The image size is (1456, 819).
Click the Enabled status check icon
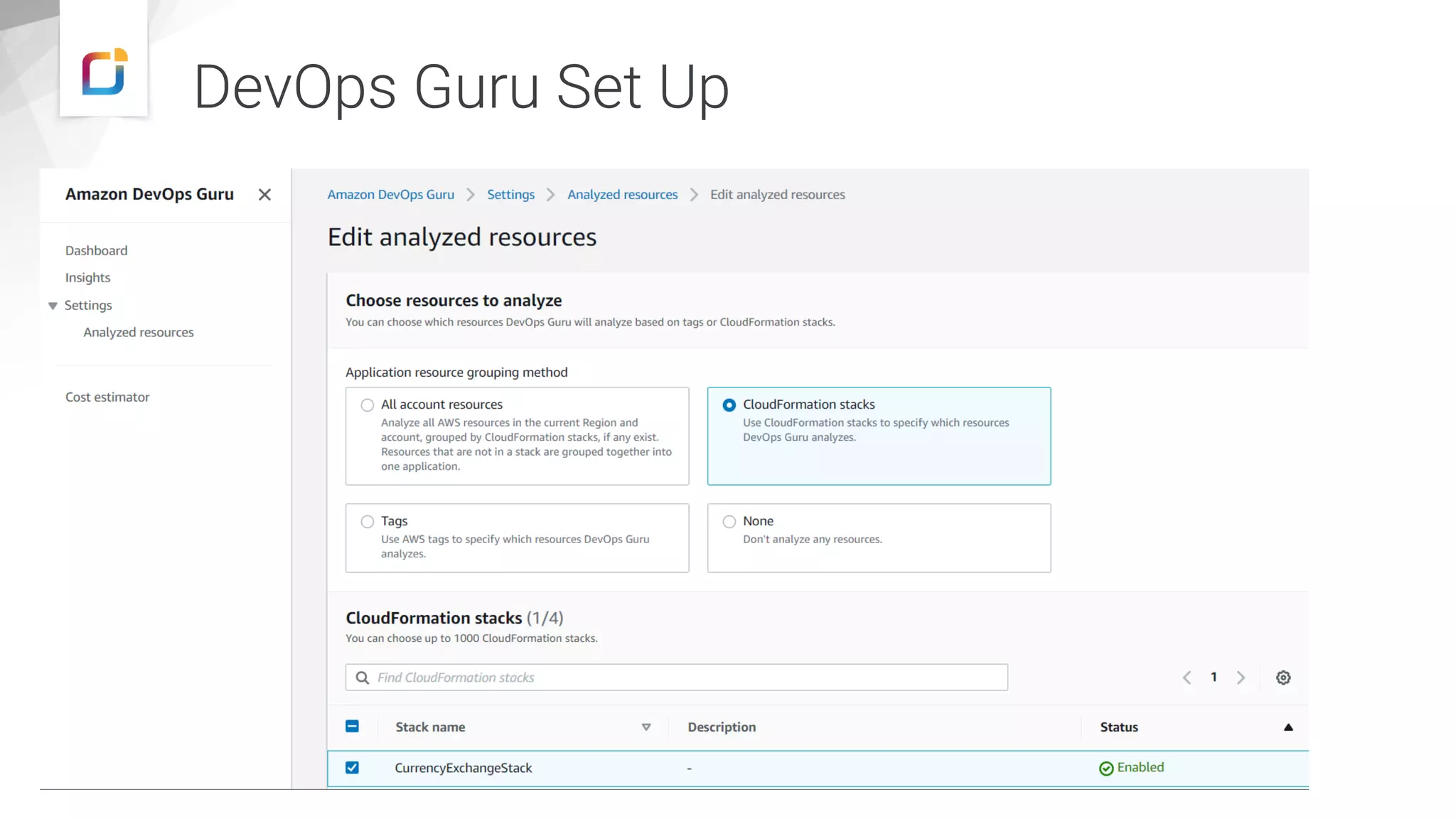click(1106, 769)
